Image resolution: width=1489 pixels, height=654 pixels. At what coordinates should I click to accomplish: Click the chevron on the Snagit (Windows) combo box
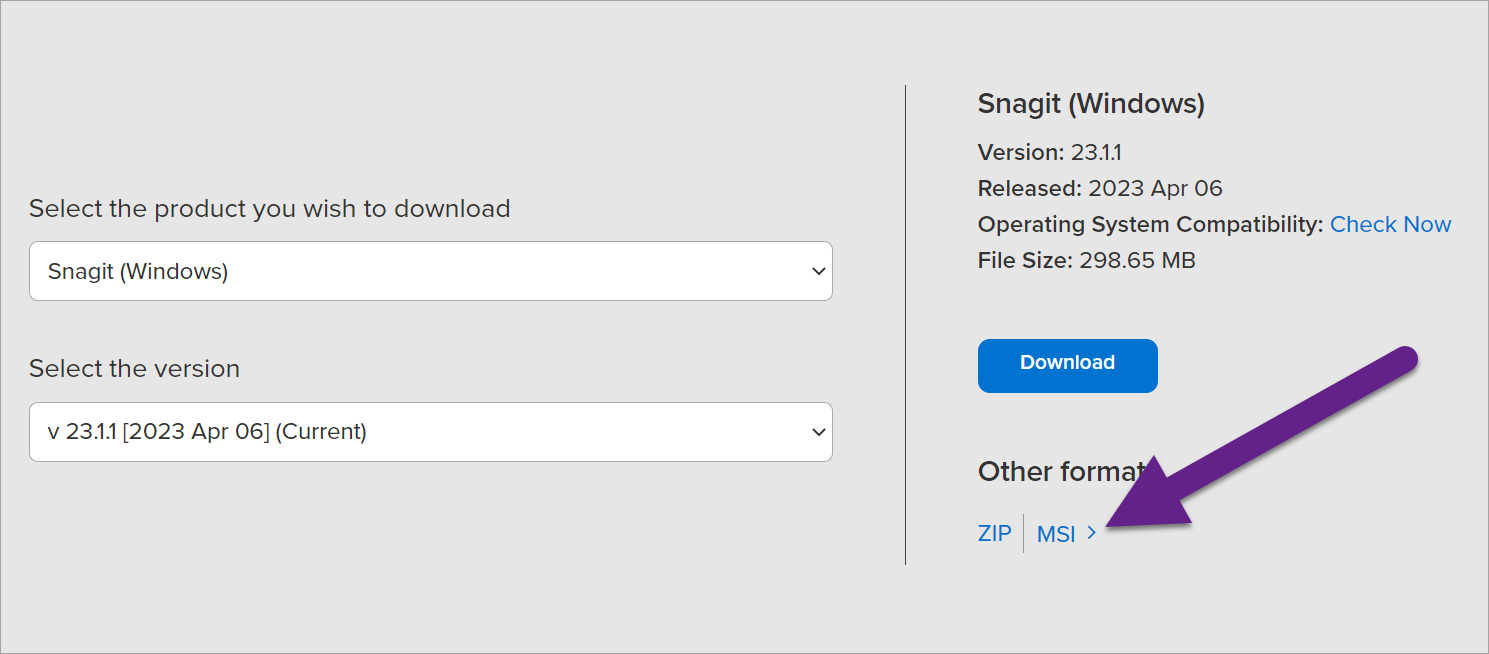(819, 271)
